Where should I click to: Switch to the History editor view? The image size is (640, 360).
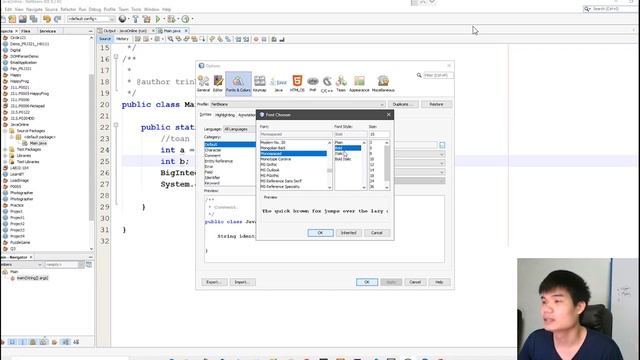pyautogui.click(x=122, y=39)
